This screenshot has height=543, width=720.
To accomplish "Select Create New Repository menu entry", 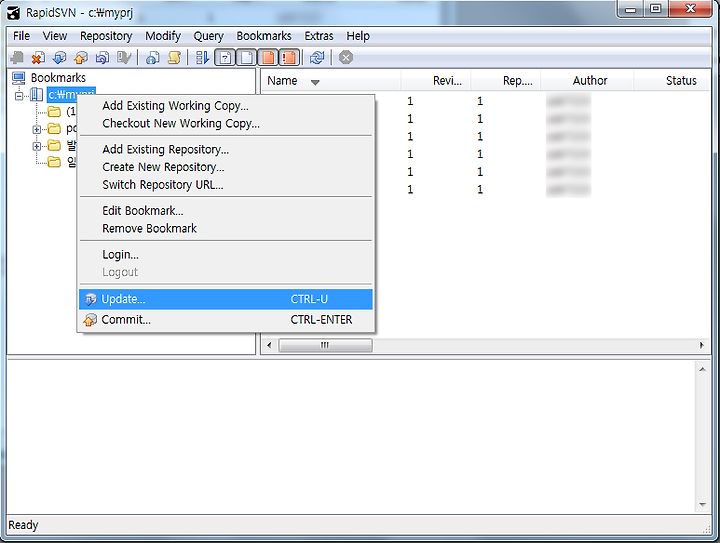I will tap(225, 167).
